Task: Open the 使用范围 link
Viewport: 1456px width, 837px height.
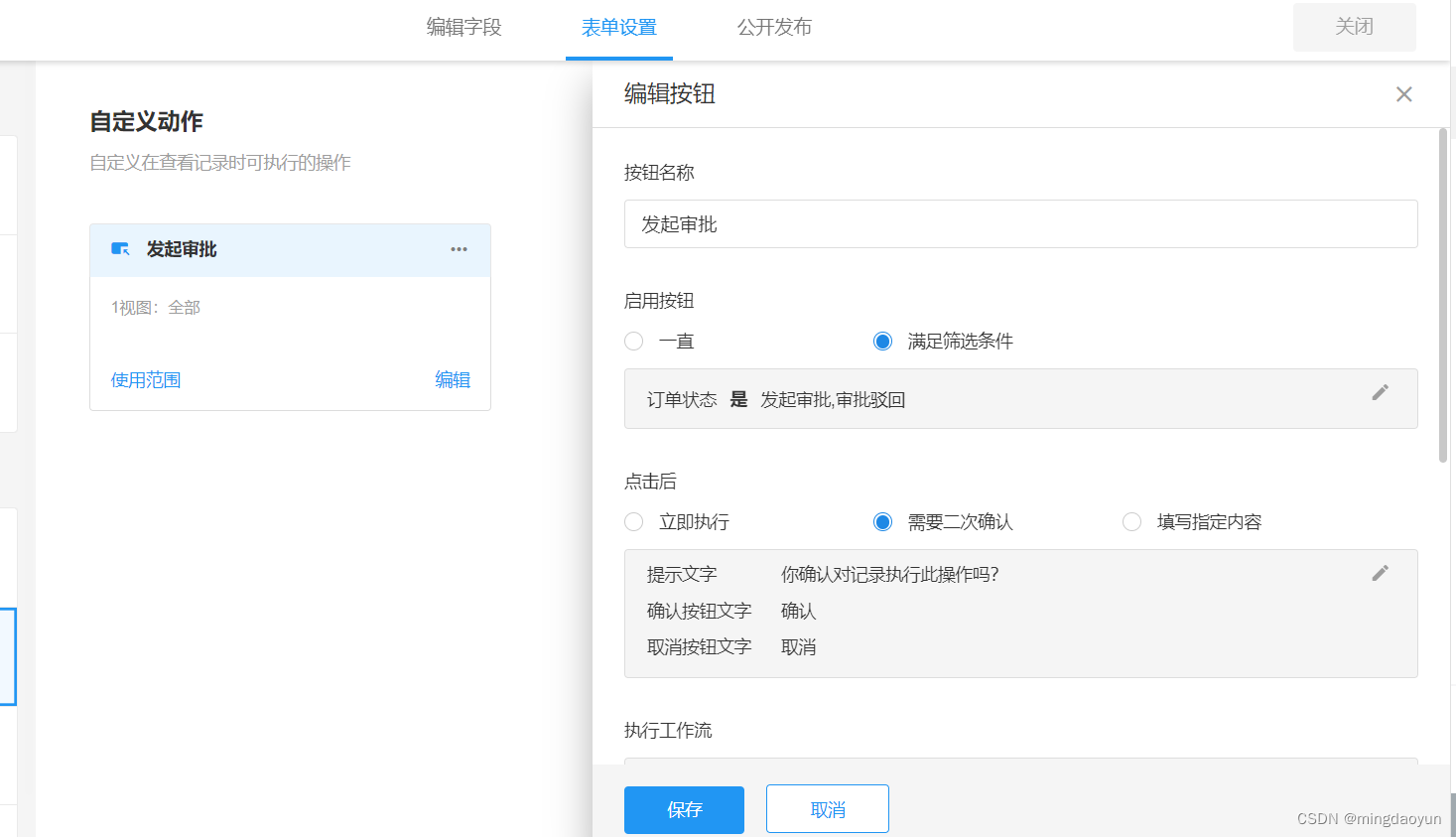Action: (x=145, y=379)
